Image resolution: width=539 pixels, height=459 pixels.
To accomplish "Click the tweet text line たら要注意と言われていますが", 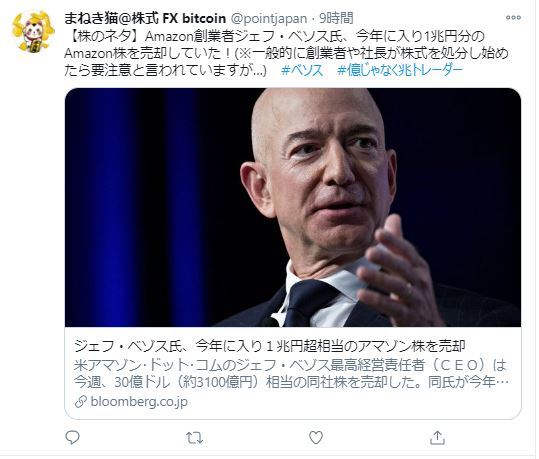I will (x=165, y=71).
